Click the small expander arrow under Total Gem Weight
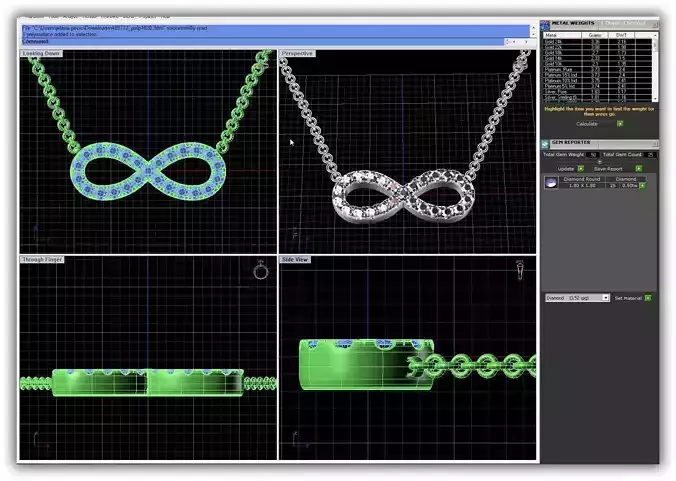This screenshot has width=676, height=481. coord(599,162)
